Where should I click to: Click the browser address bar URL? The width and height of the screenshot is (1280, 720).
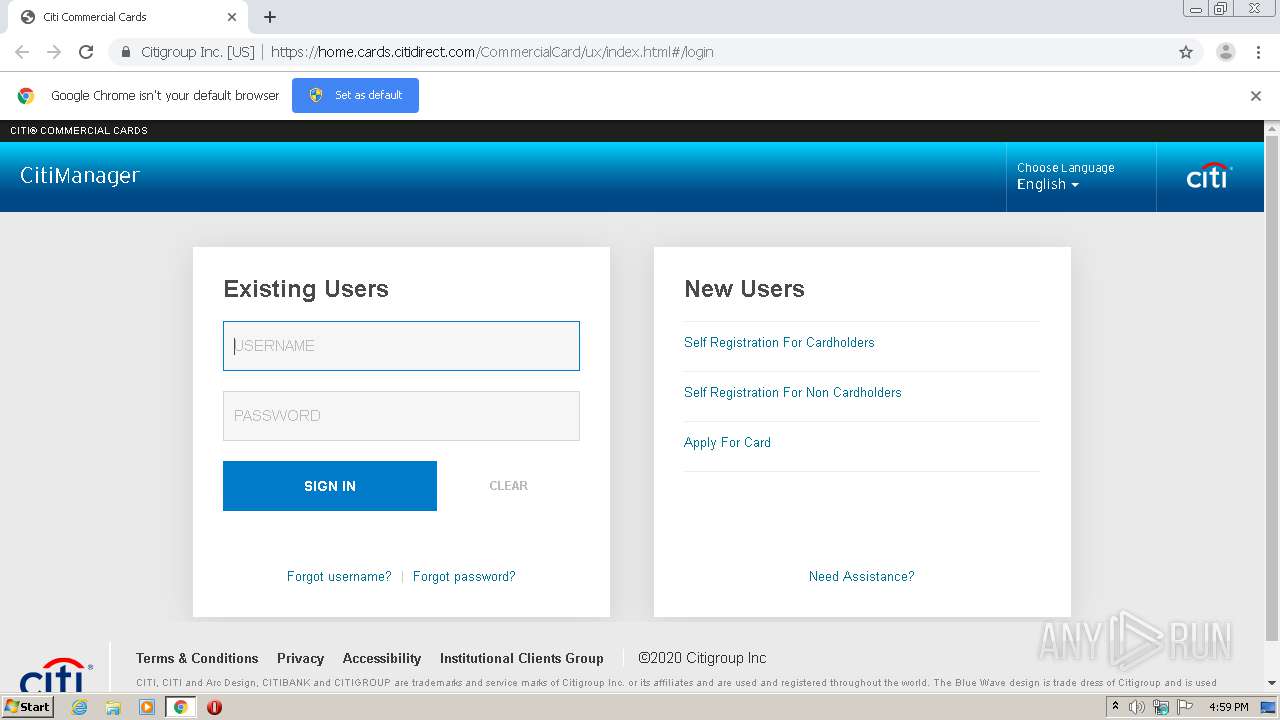[492, 52]
